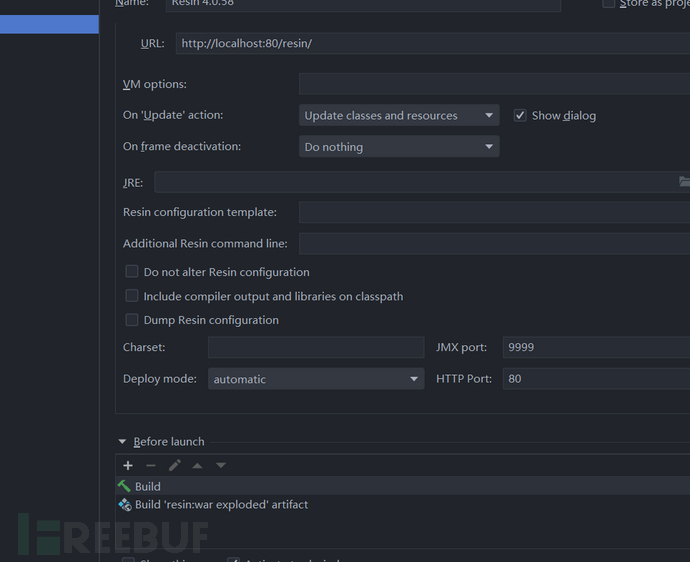Move the selected task down with the arrow
Image resolution: width=690 pixels, height=562 pixels.
pyautogui.click(x=221, y=465)
